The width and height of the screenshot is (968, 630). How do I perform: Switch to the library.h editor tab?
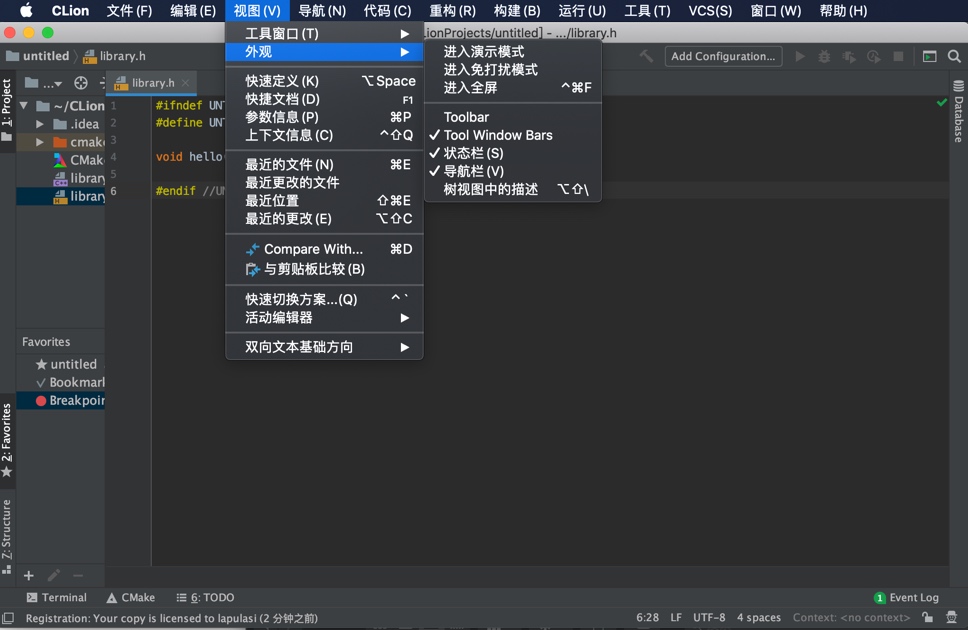(152, 83)
